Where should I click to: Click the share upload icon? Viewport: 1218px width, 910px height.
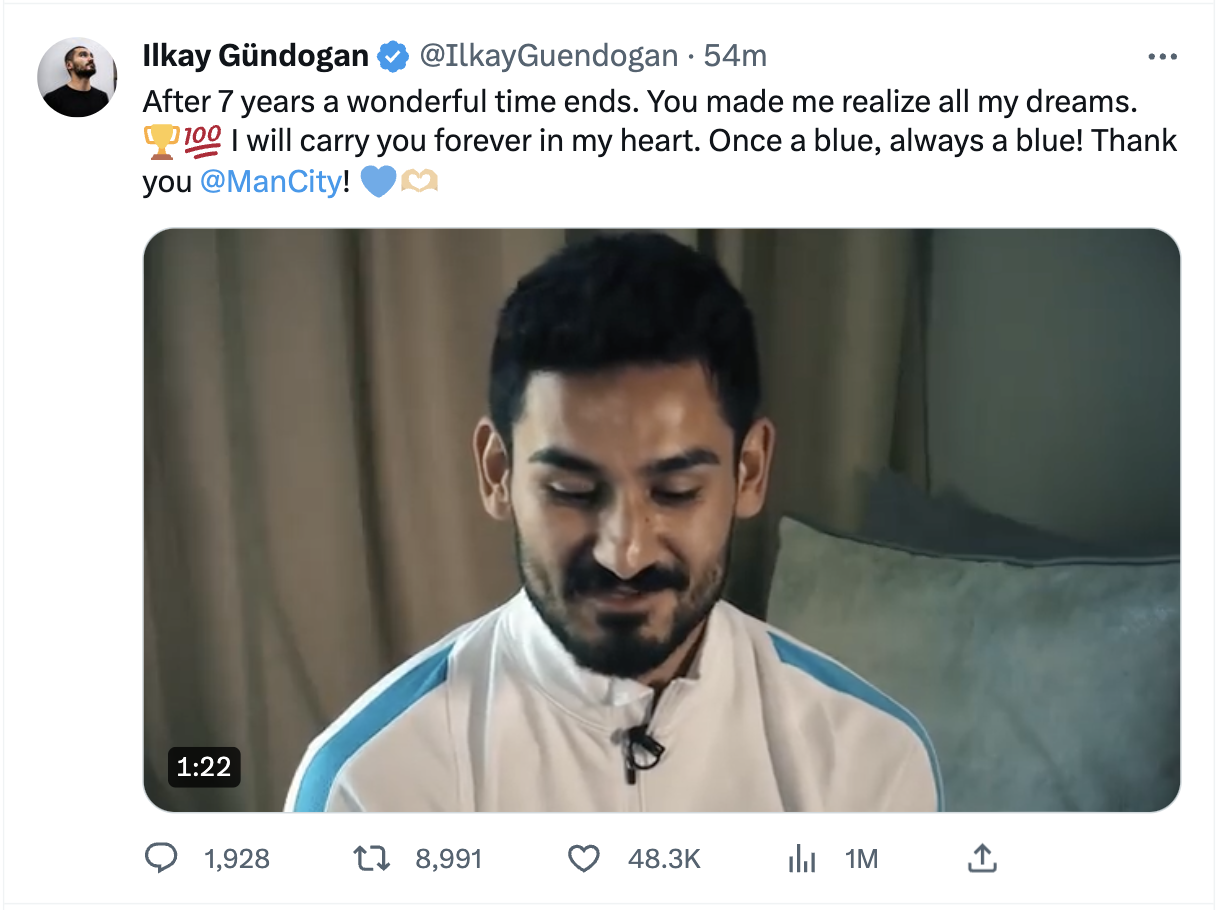tap(982, 858)
